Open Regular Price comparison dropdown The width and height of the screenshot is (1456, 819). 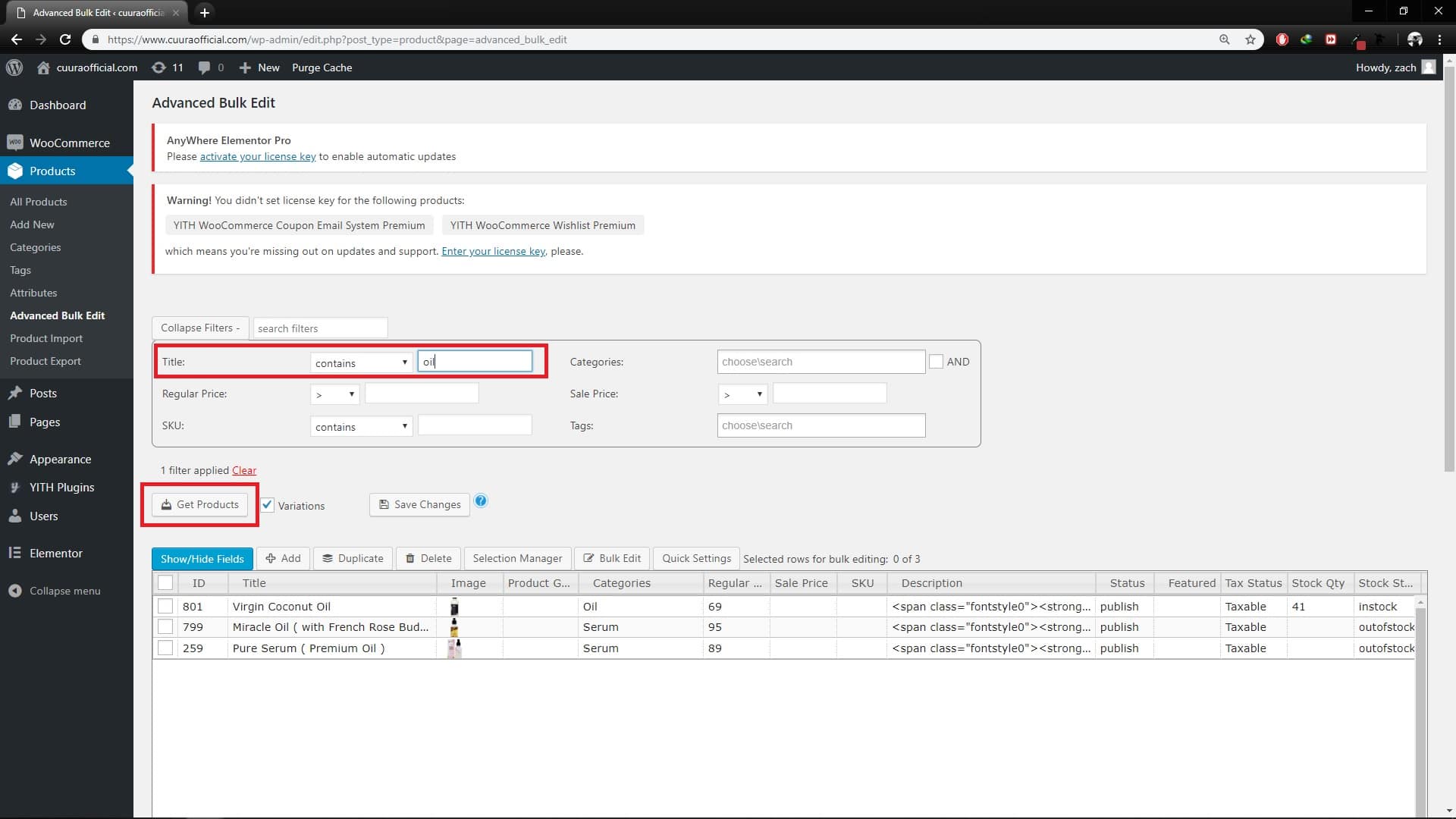click(334, 394)
